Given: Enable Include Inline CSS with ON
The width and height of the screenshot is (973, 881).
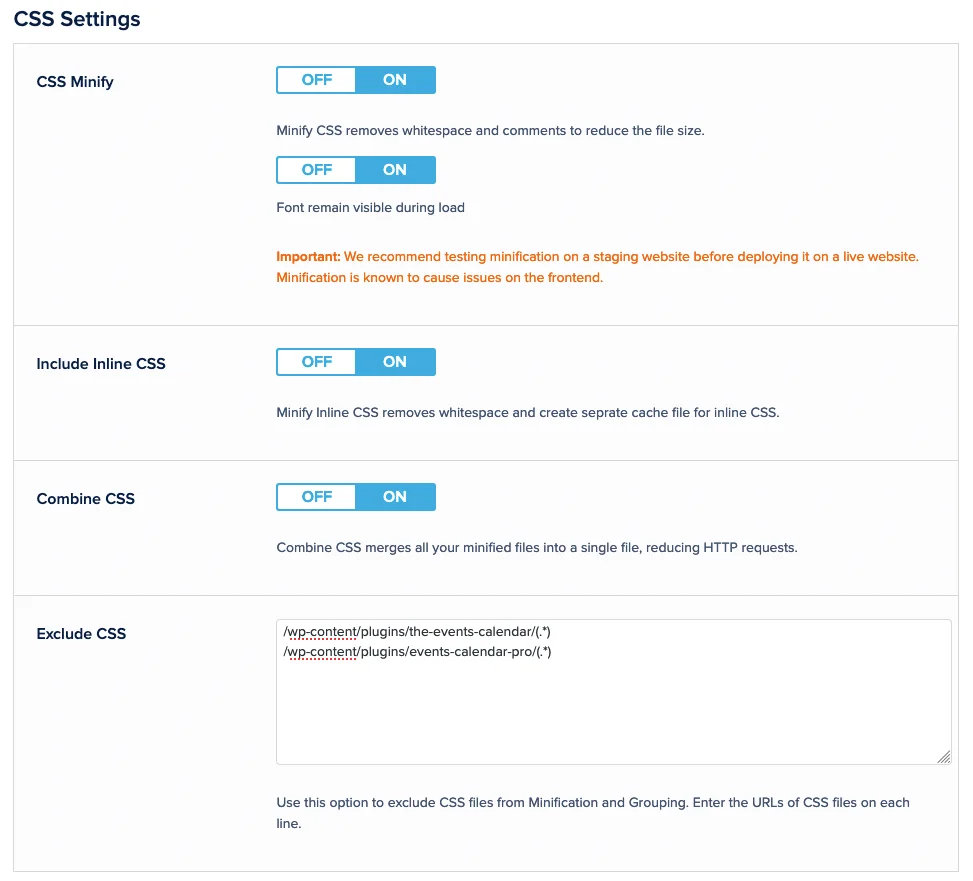Looking at the screenshot, I should [395, 362].
